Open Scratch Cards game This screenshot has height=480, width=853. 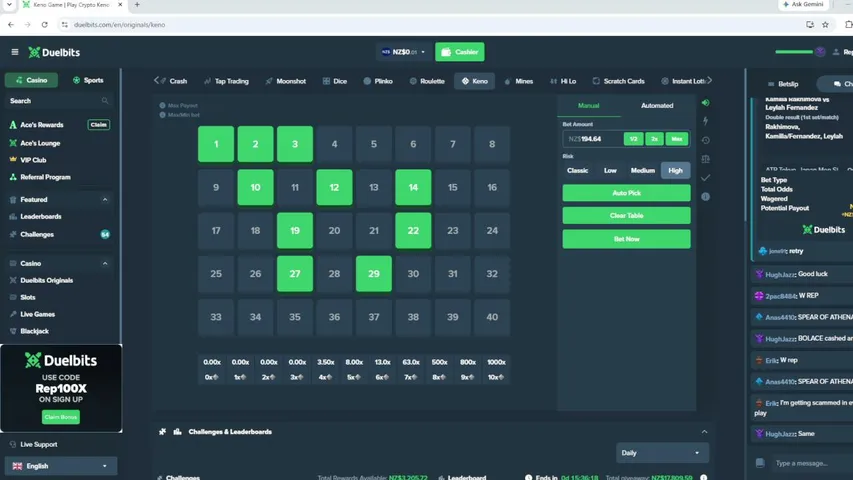pyautogui.click(x=619, y=81)
